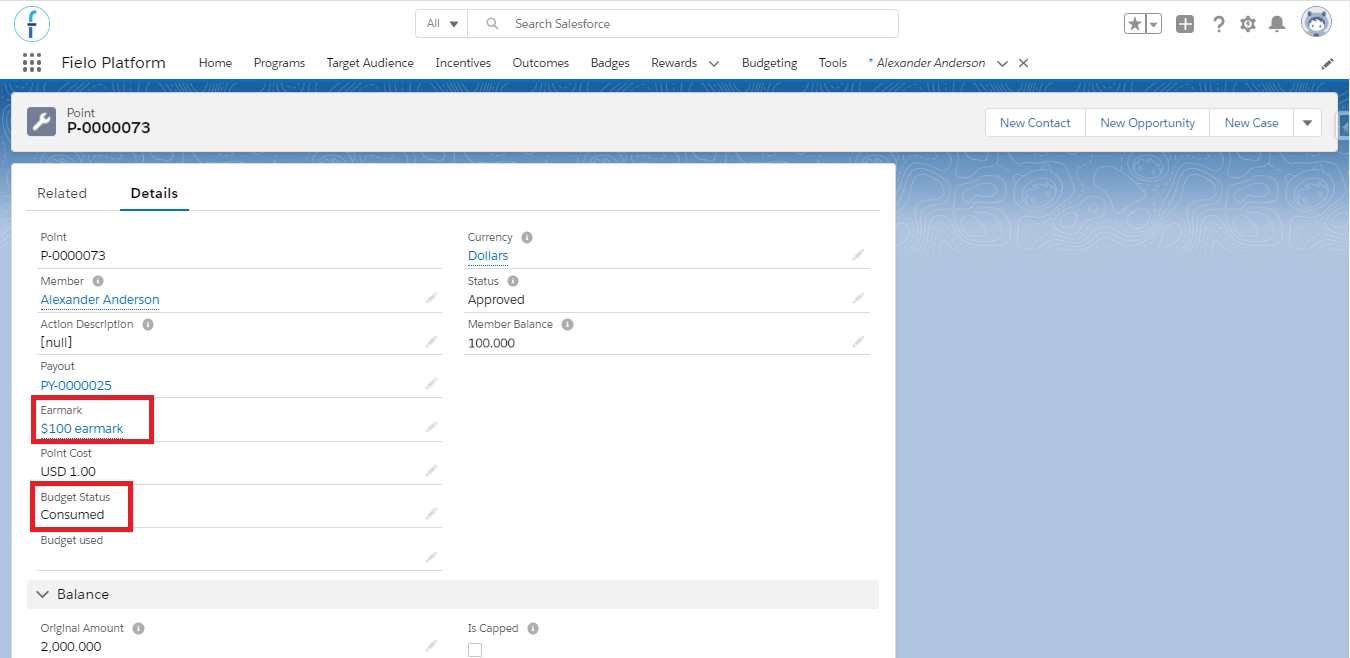Open Alexander Anderson tab dropdown chevron
This screenshot has height=658, width=1350.
[x=1003, y=63]
